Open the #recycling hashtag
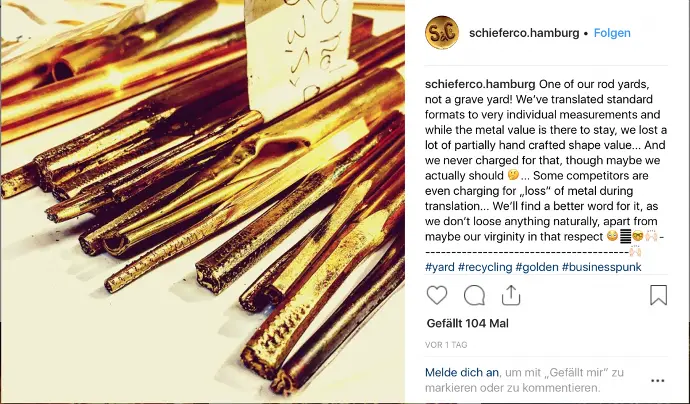Screen dimensions: 690x404 pos(485,267)
